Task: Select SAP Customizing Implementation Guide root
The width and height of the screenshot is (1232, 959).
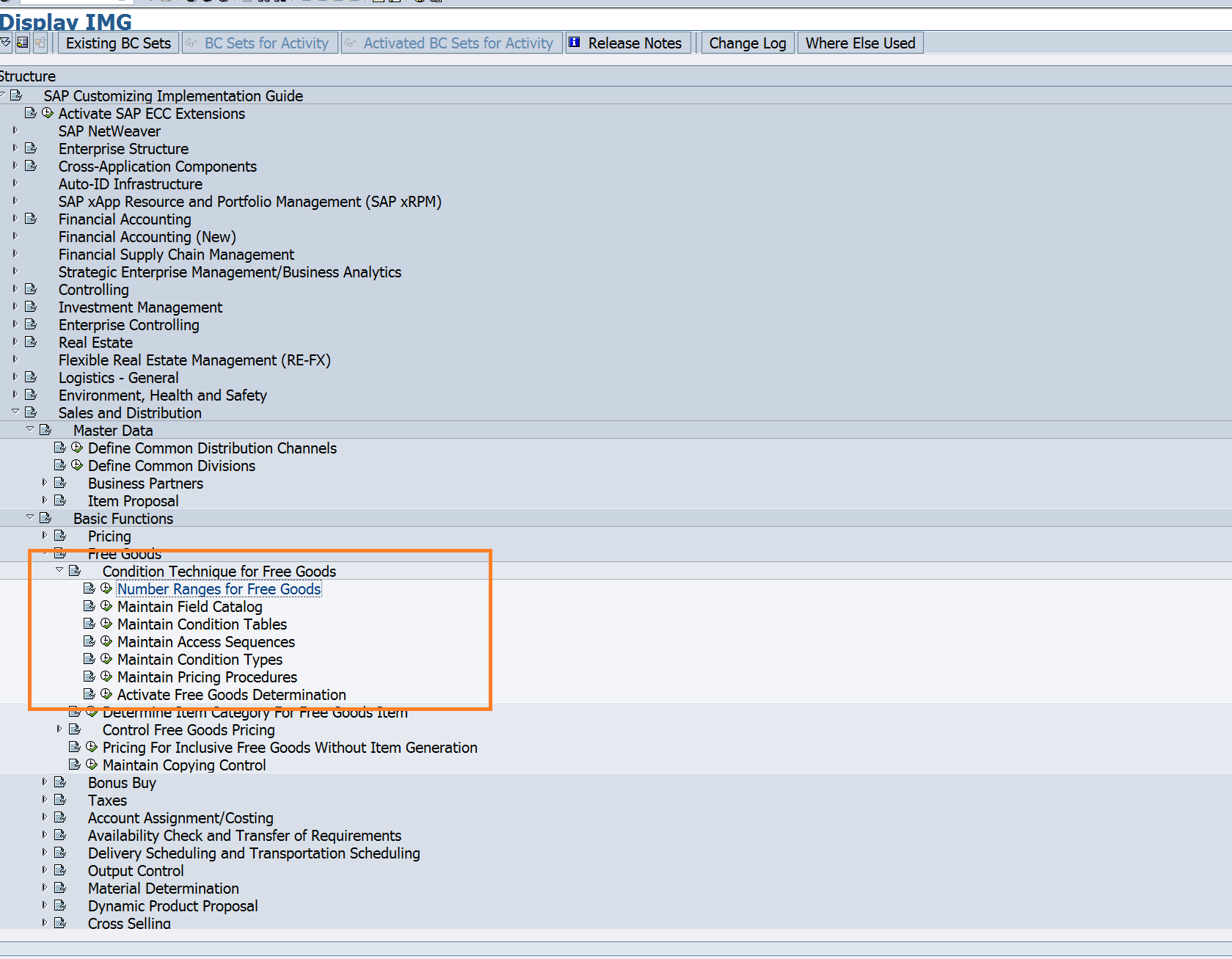Action: 173,96
